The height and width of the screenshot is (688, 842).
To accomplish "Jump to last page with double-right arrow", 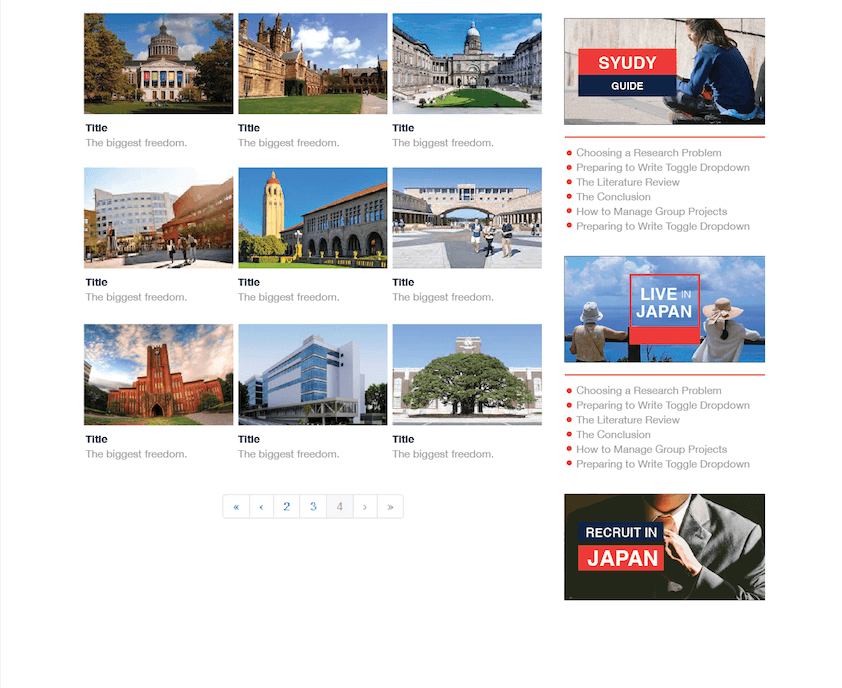I will click(390, 506).
